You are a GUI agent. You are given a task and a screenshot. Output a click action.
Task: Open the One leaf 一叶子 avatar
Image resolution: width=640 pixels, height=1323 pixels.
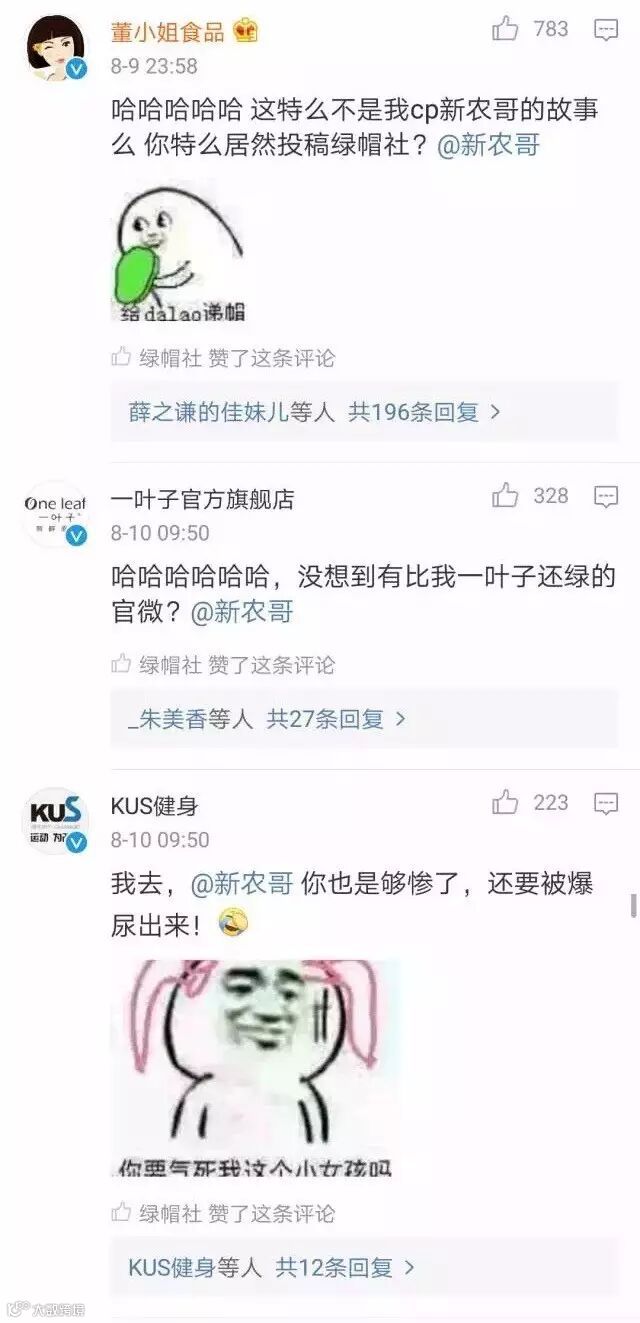click(x=56, y=514)
